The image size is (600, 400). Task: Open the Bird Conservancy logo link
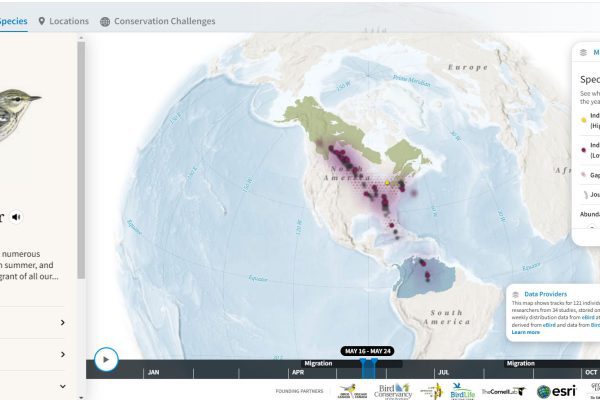coord(392,391)
